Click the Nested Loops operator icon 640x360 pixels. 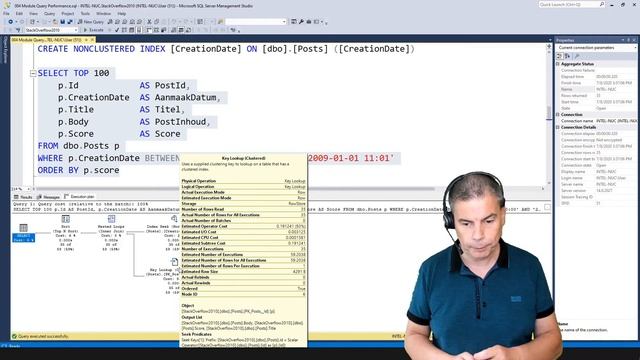111,219
